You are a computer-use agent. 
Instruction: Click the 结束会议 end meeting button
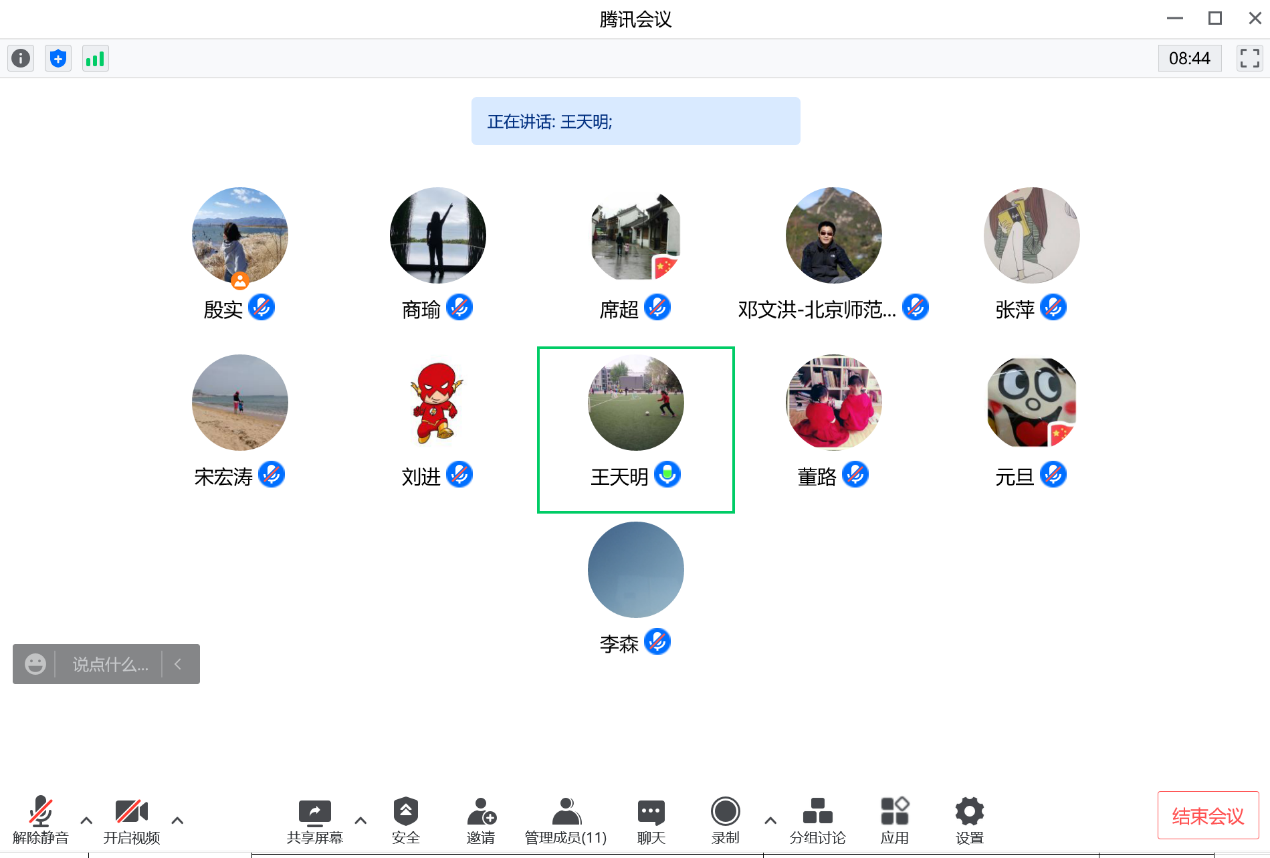[x=1207, y=815]
